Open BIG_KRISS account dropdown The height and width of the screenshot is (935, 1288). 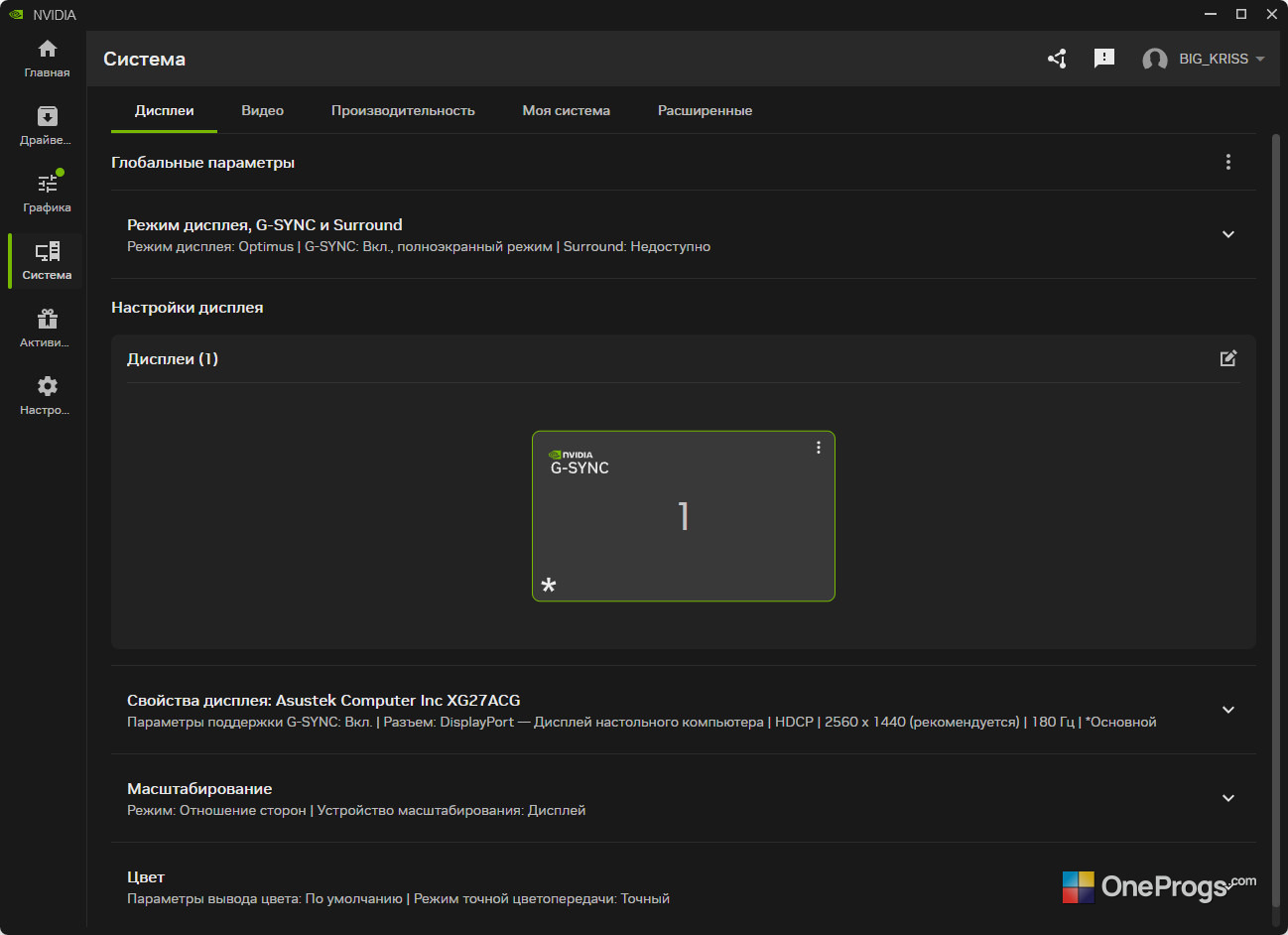coord(1204,59)
